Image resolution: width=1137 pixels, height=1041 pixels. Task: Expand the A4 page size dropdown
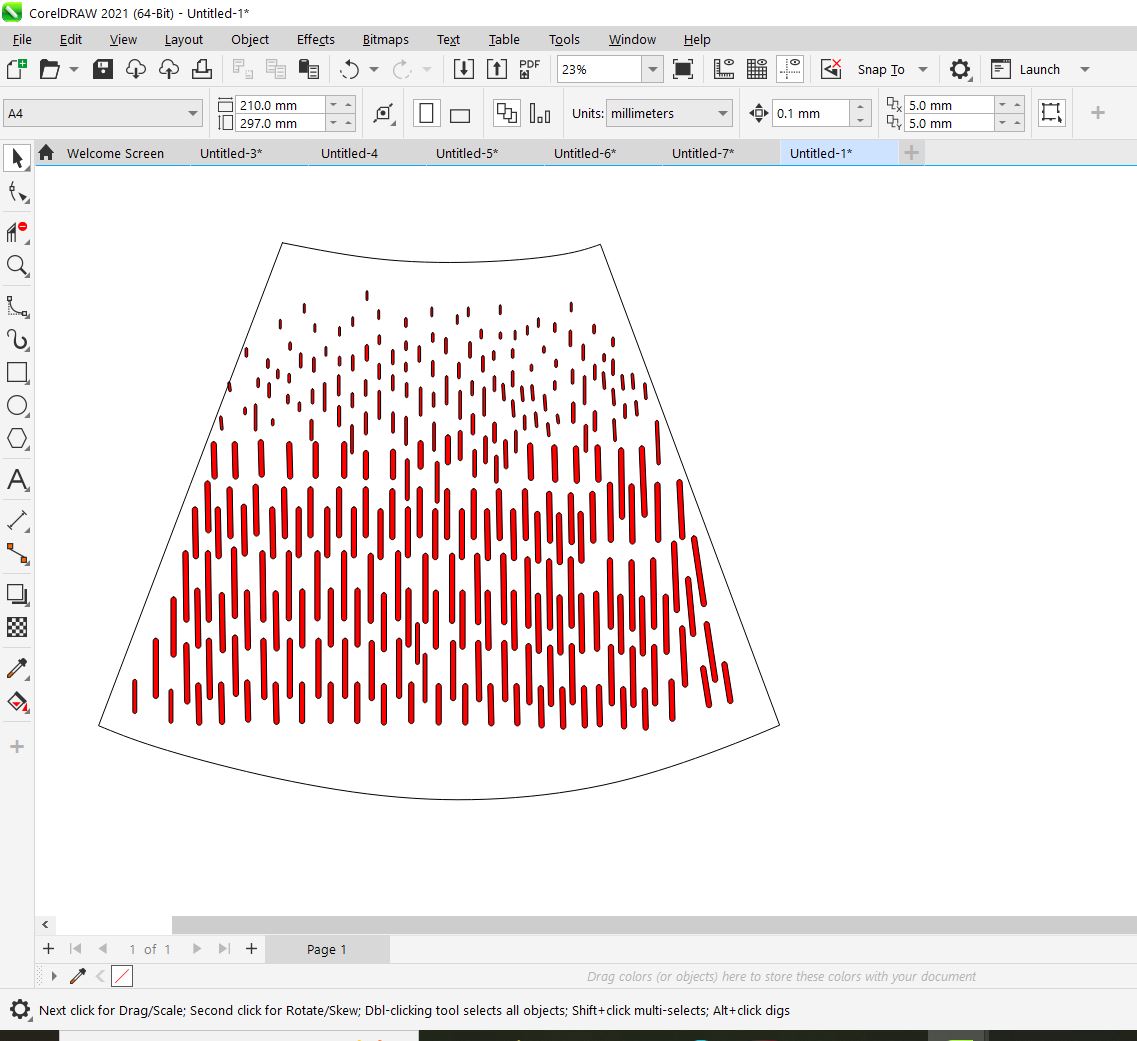tap(193, 114)
